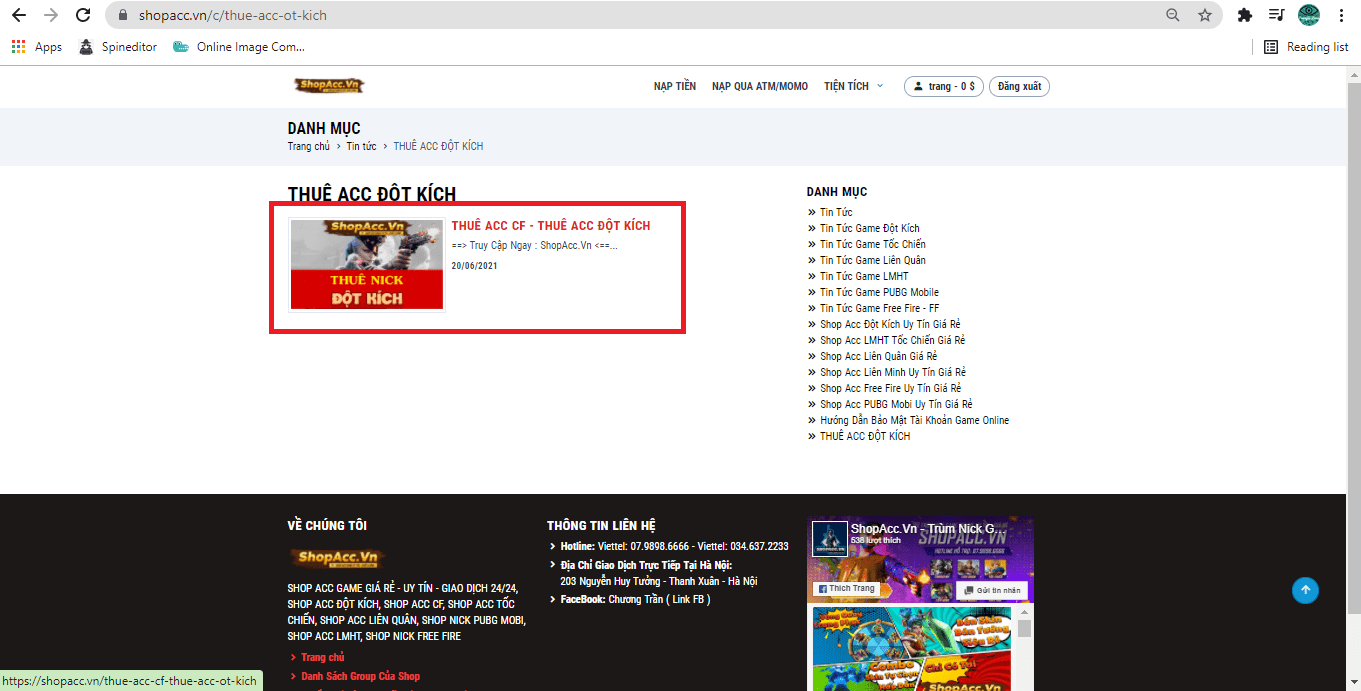1361x691 pixels.
Task: Select Tin Tức Game Tốc Chiến category
Action: 873,244
